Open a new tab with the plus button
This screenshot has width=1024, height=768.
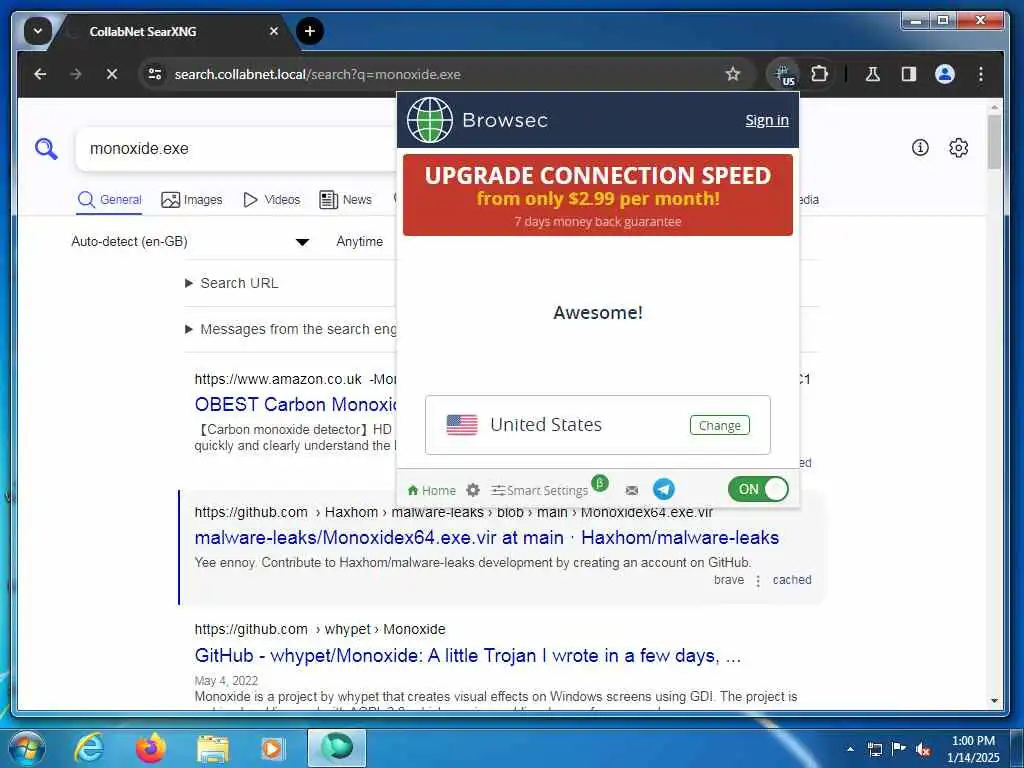click(x=310, y=31)
